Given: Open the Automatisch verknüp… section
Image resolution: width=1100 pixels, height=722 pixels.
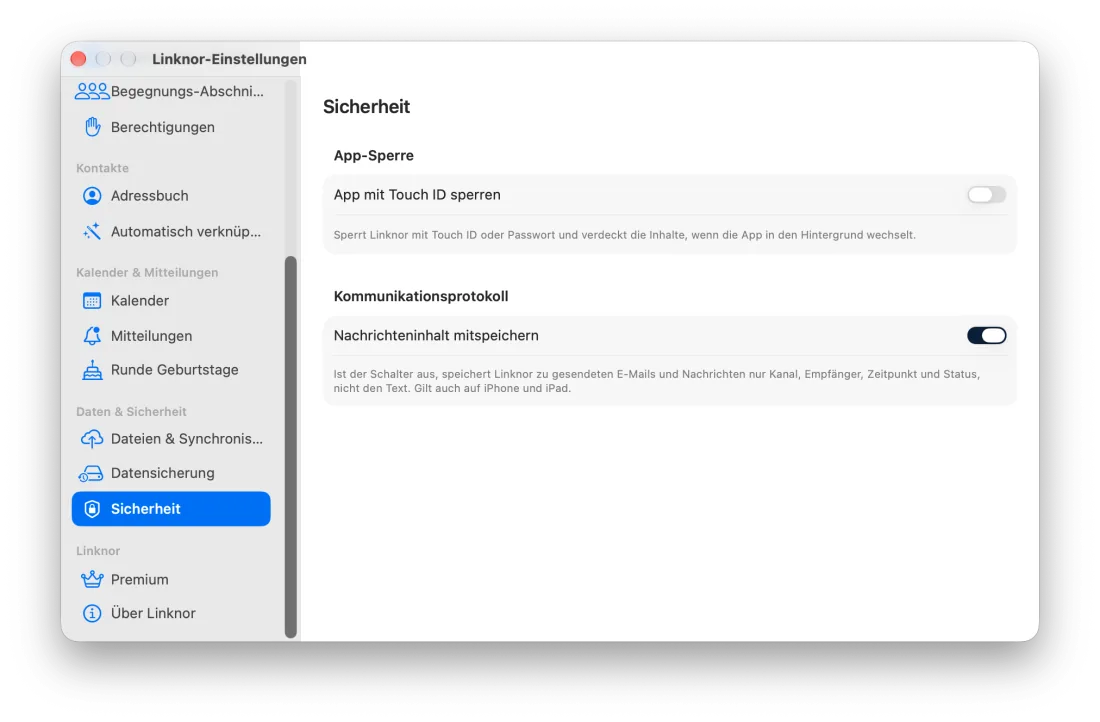Looking at the screenshot, I should pyautogui.click(x=171, y=232).
